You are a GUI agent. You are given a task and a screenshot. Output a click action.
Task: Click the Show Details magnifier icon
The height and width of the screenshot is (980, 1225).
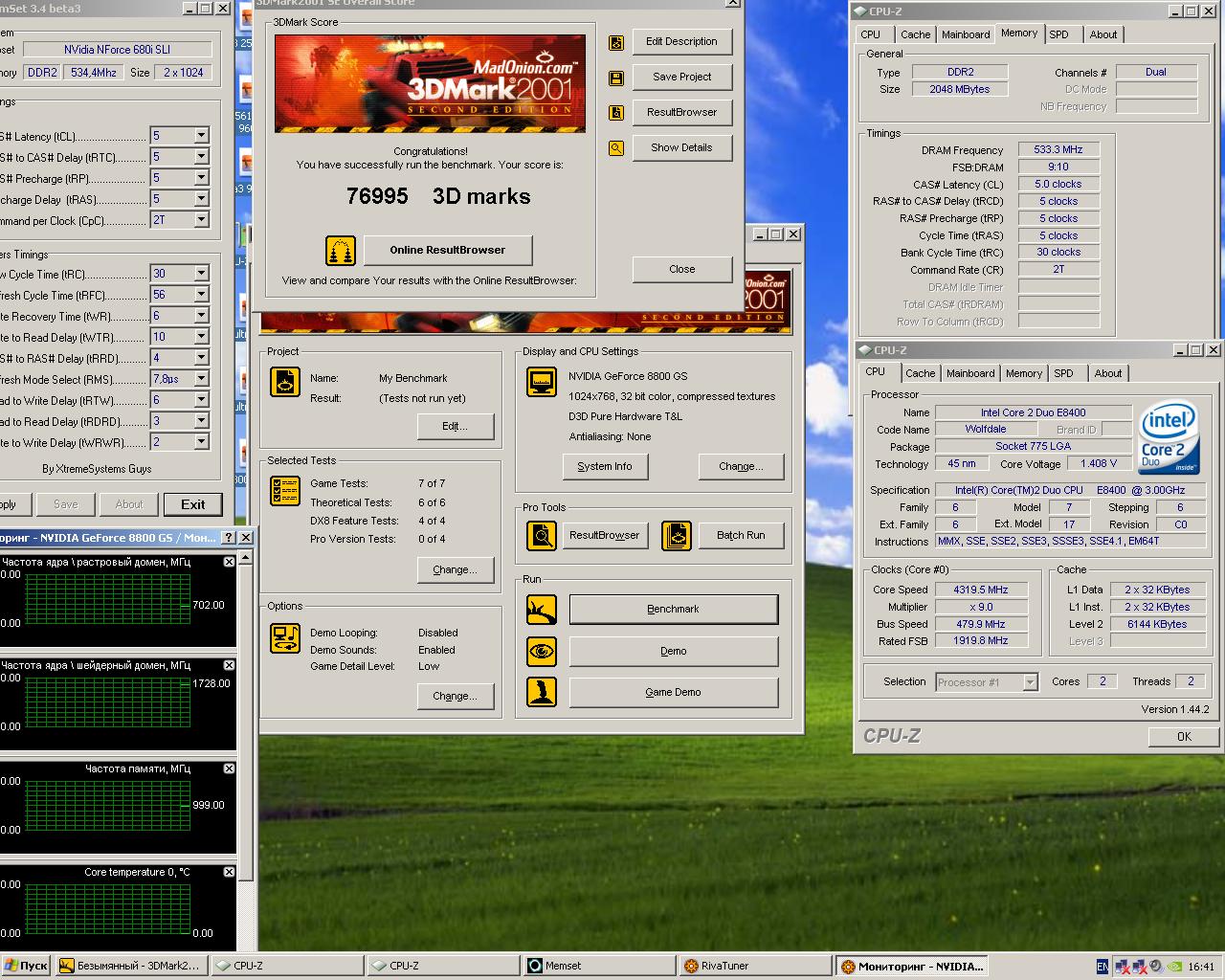(x=616, y=148)
